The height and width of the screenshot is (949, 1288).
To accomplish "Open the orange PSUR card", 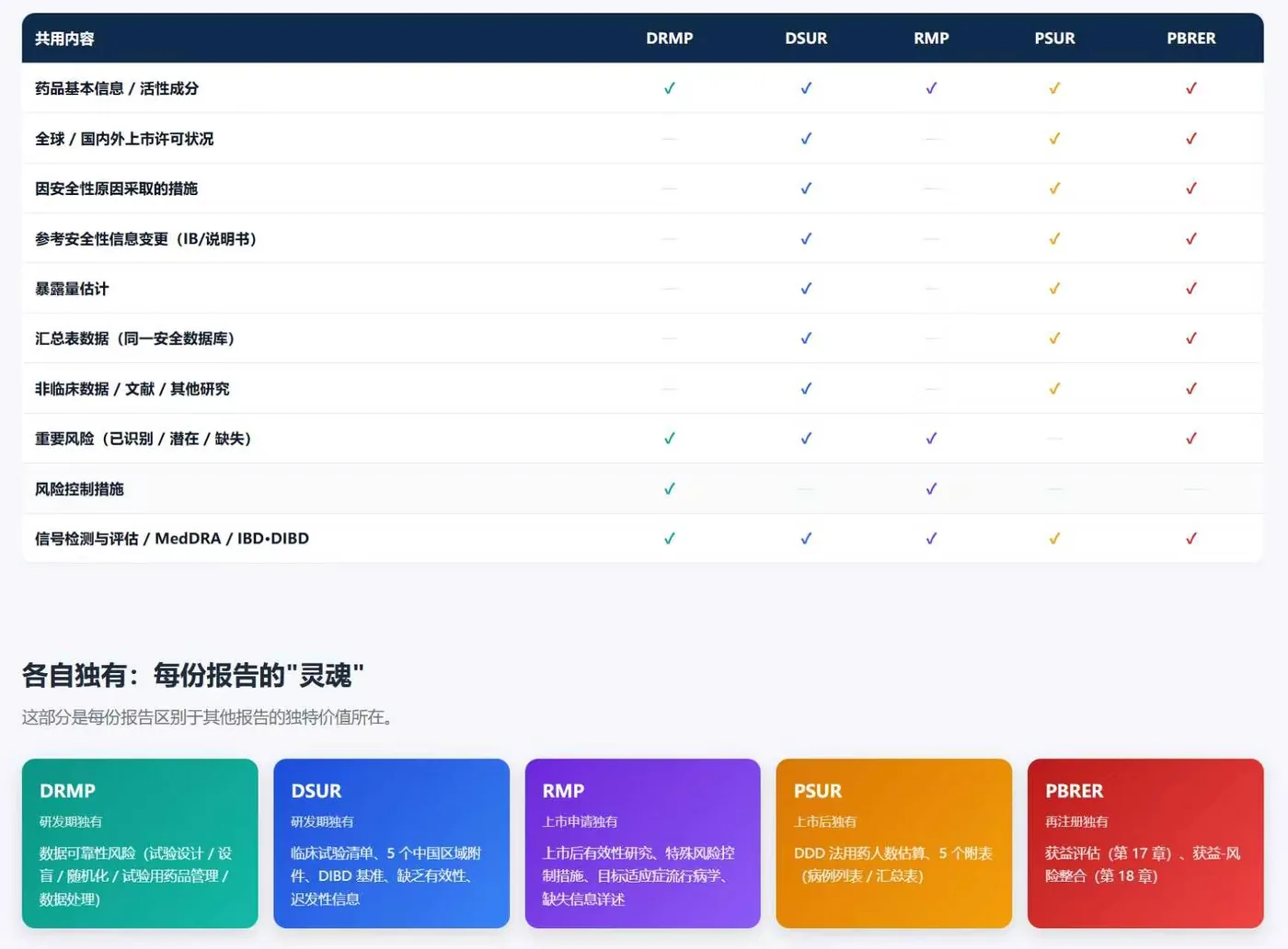I will tap(893, 843).
